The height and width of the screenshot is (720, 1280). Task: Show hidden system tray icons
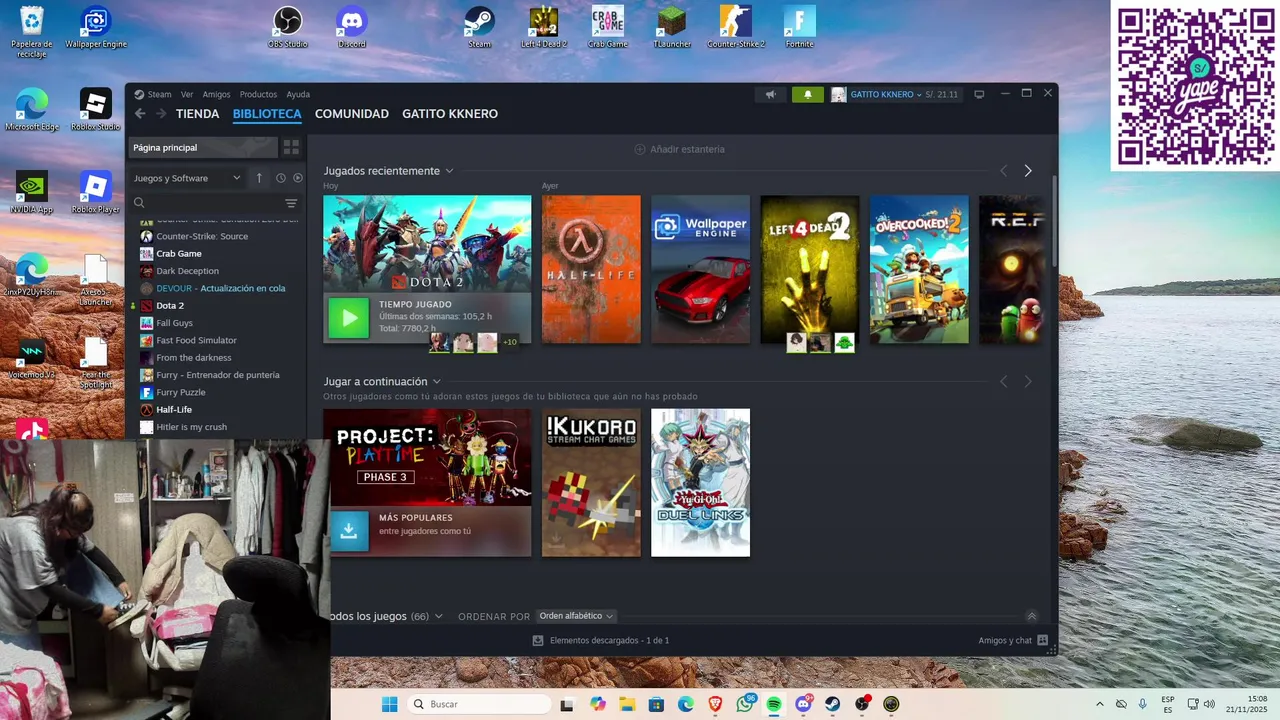coord(1100,704)
